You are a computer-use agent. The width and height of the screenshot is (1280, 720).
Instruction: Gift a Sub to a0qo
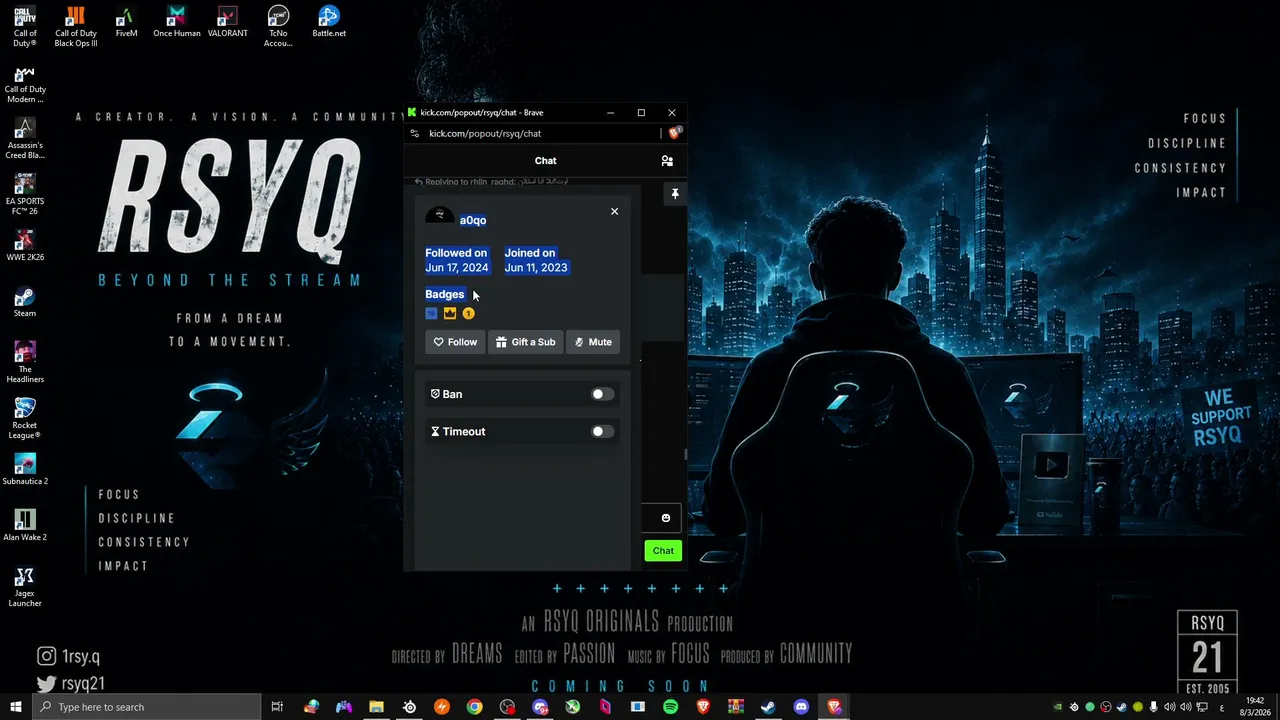(x=525, y=342)
